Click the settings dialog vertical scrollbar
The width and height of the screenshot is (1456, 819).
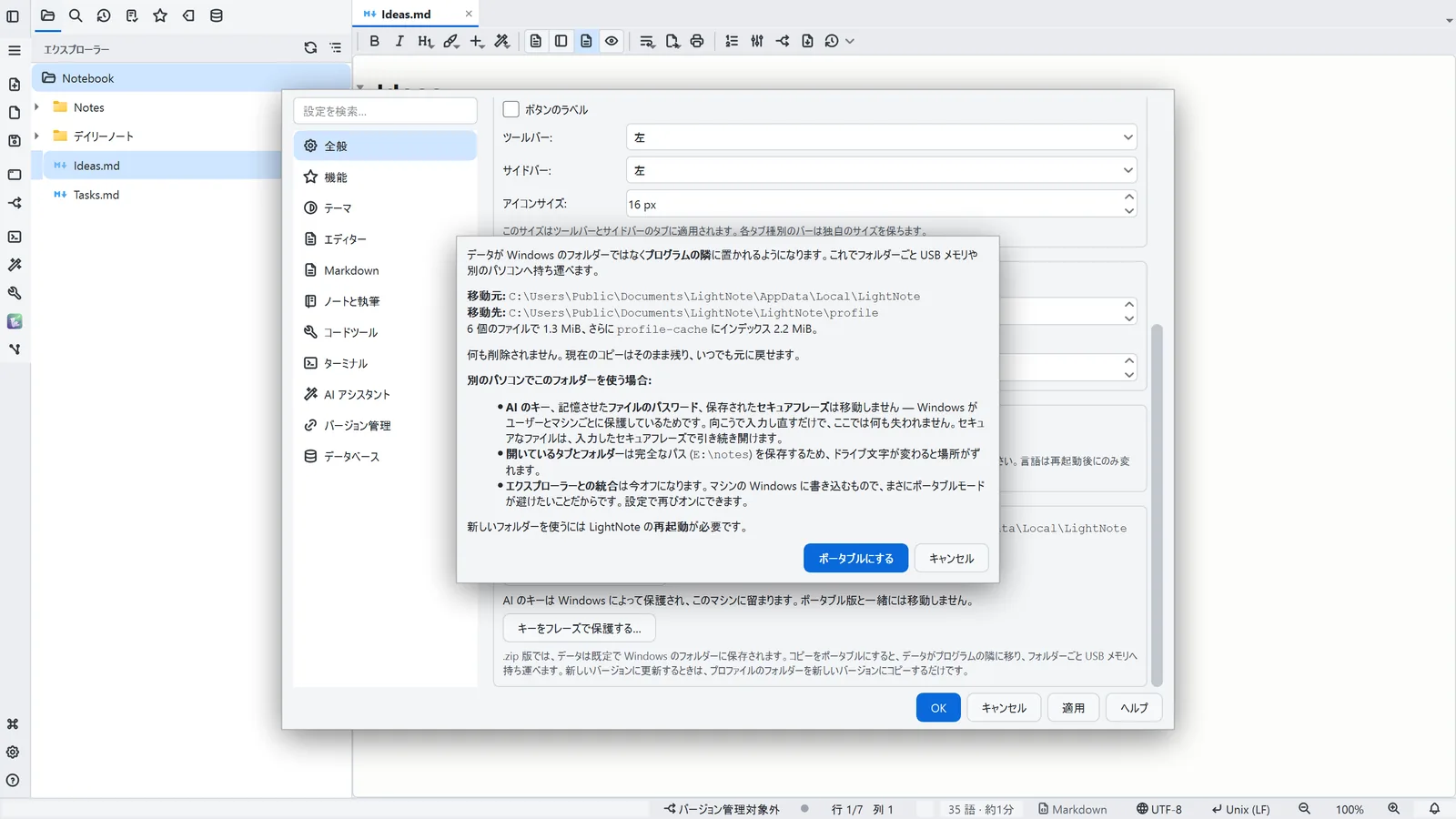[x=1157, y=505]
